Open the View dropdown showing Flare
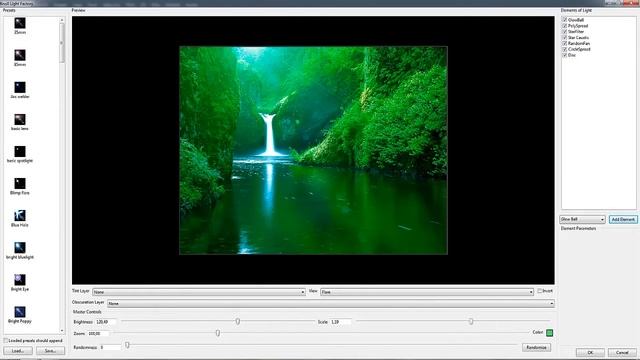The height and width of the screenshot is (360, 640). [x=427, y=292]
